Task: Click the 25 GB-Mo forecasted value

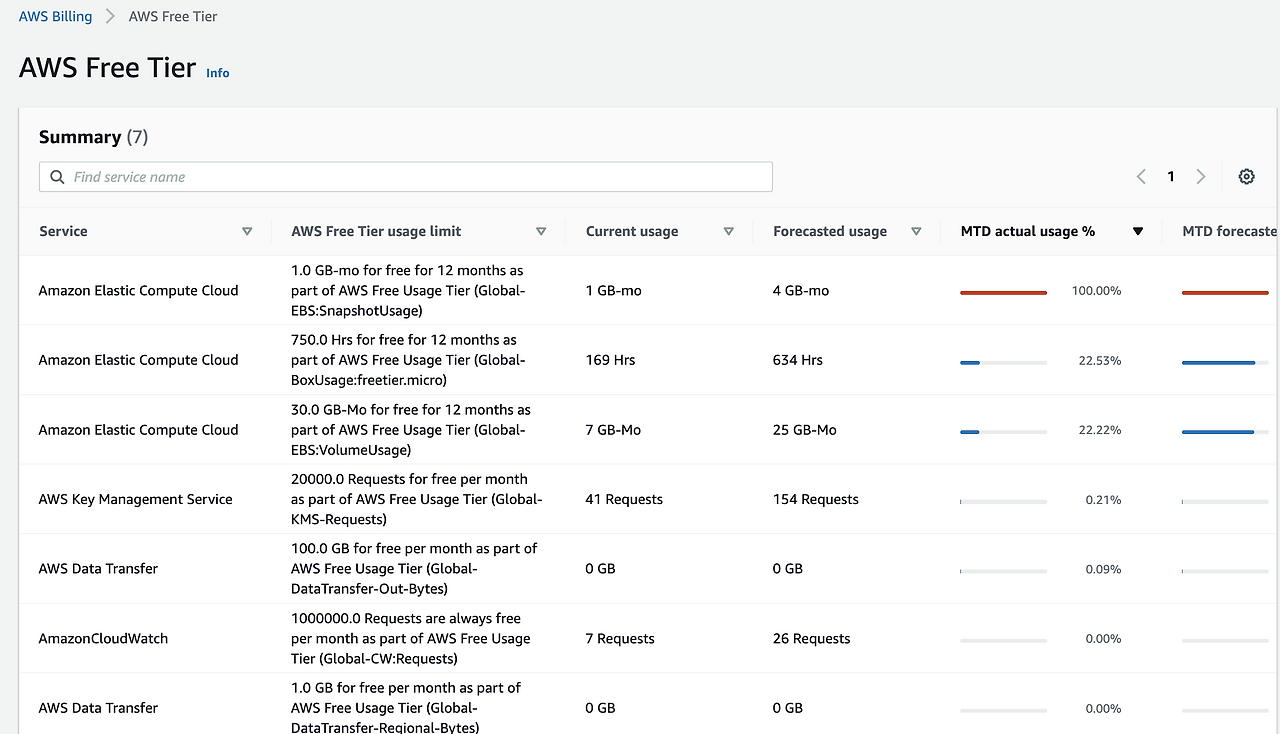Action: coord(805,430)
